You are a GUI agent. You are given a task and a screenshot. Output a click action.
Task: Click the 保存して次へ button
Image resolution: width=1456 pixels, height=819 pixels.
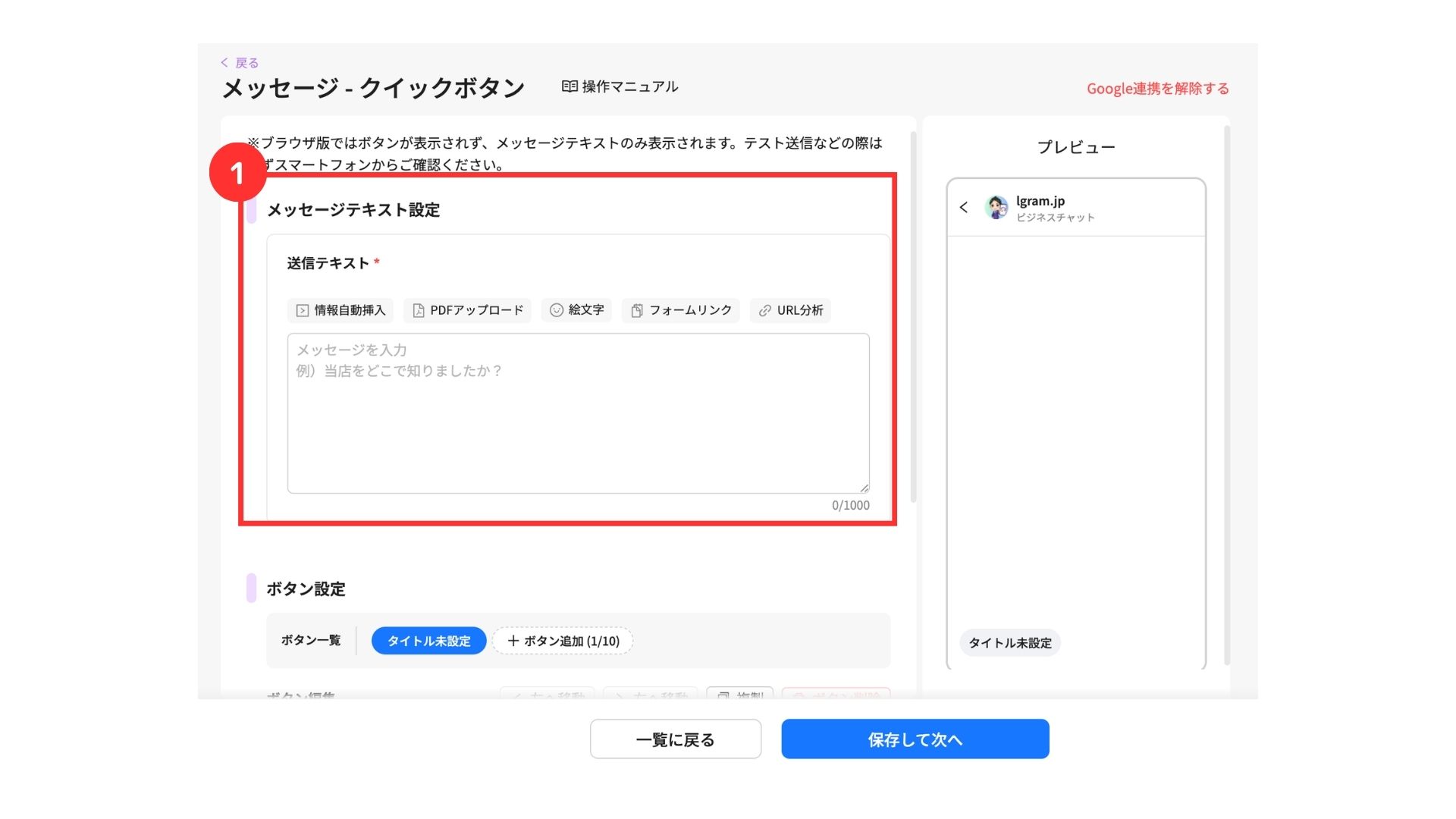(915, 739)
